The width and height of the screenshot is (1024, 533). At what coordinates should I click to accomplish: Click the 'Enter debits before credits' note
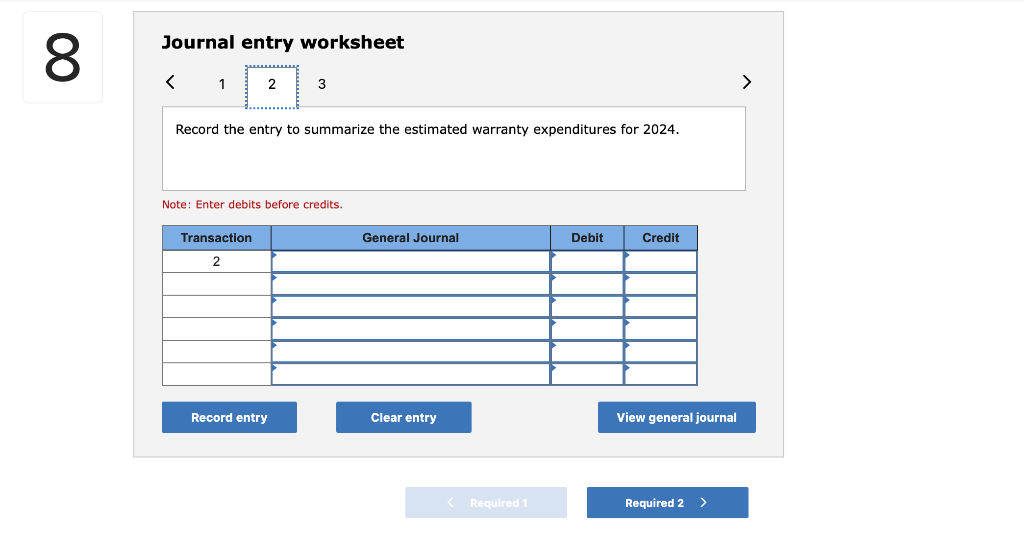click(252, 204)
